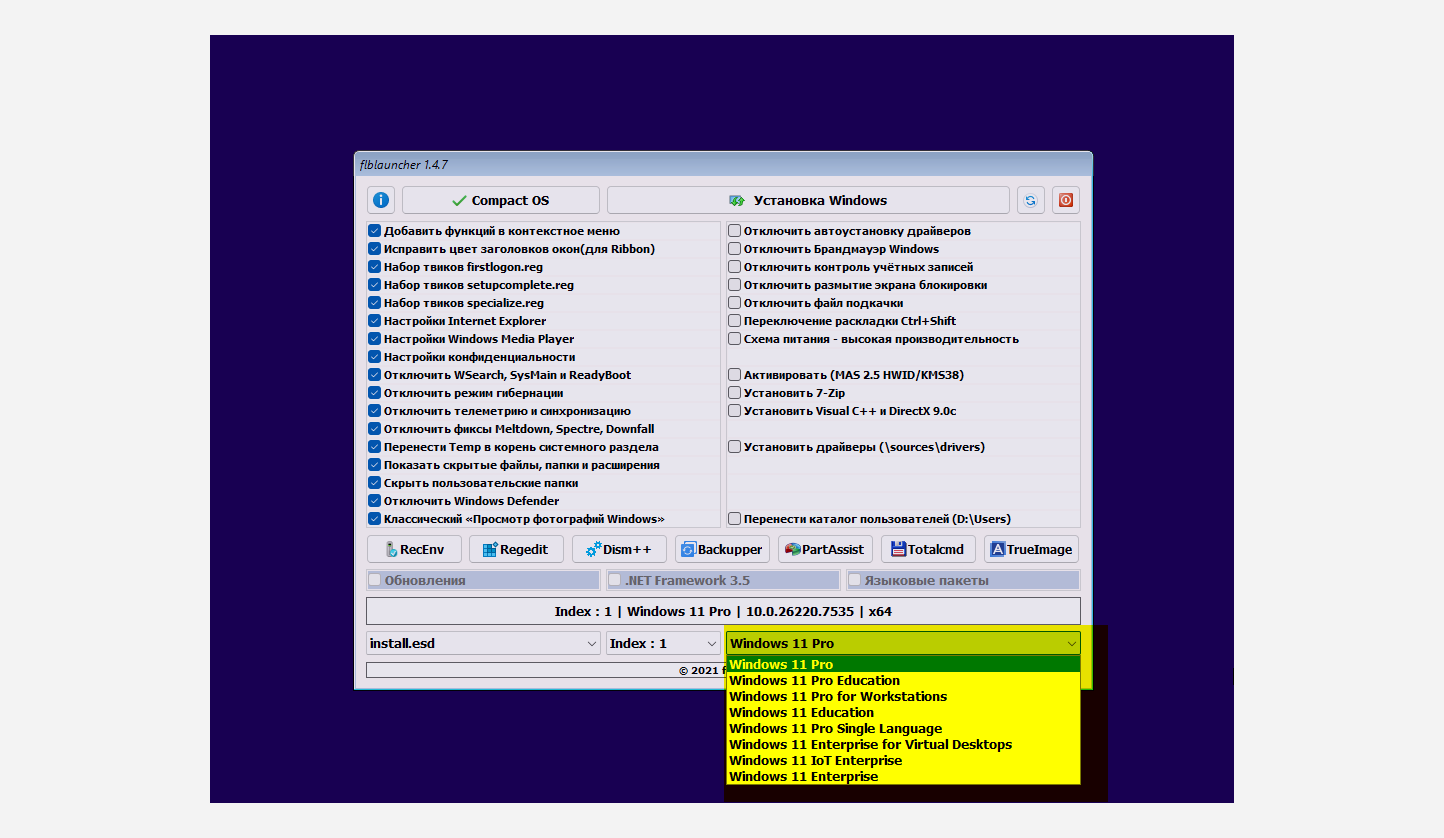Click the Compact OS button
Viewport: 1444px width, 838px height.
tap(501, 200)
